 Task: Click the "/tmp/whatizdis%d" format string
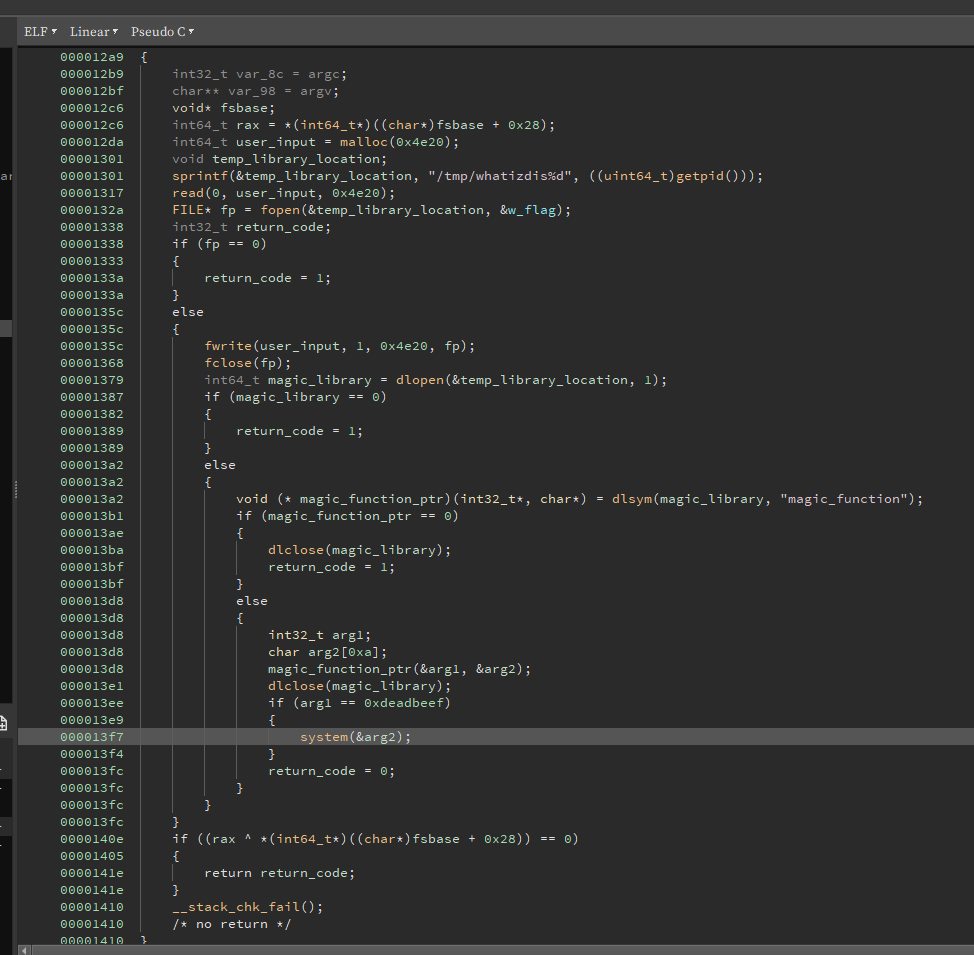coord(498,176)
